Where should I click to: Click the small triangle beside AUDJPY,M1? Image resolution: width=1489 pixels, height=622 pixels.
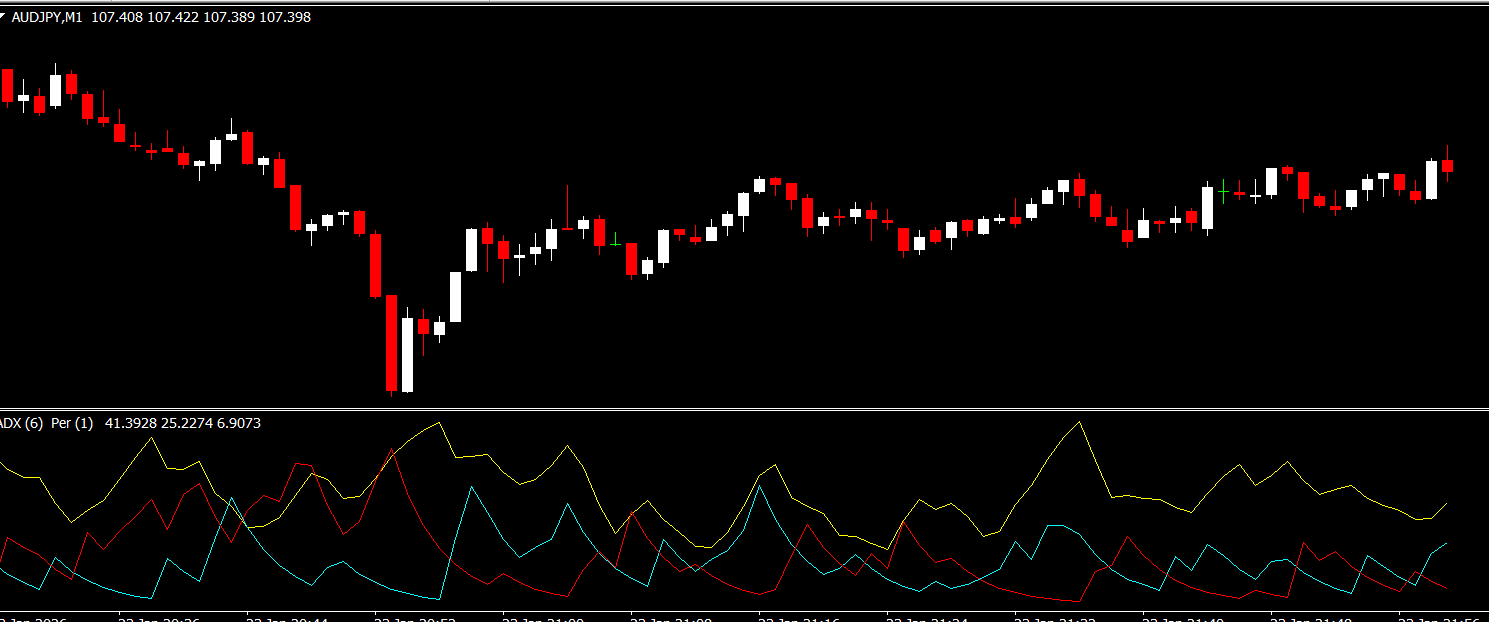point(3,16)
